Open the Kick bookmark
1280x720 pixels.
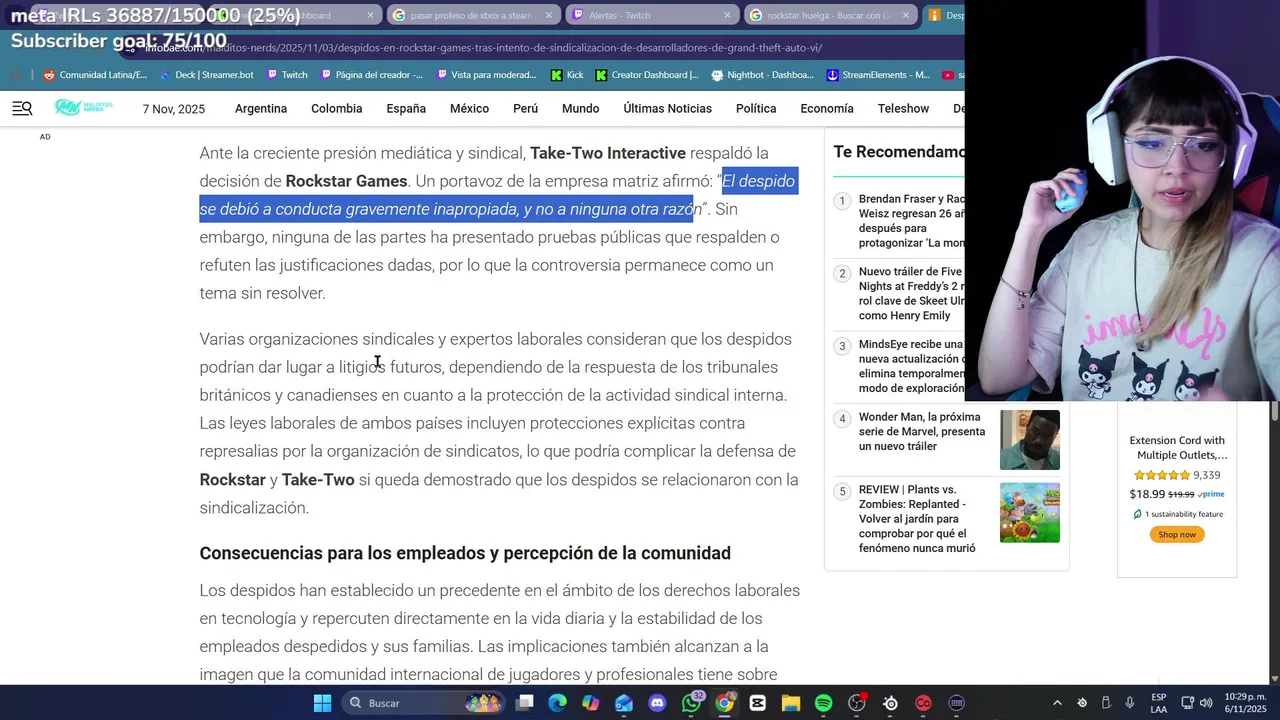[x=567, y=75]
